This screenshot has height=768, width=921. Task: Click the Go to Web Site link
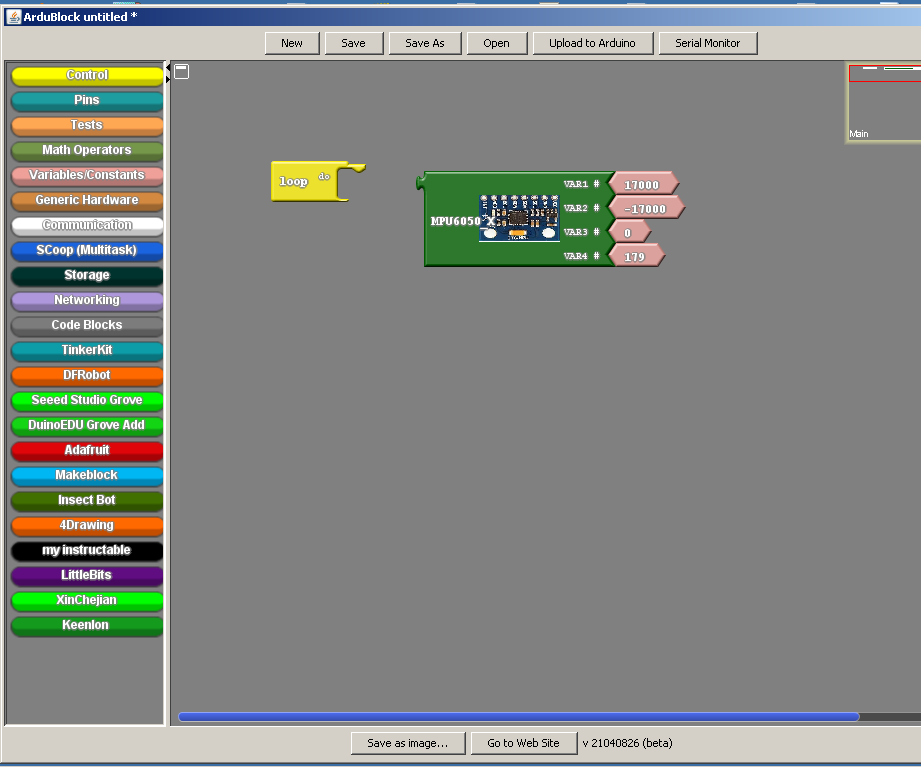(x=523, y=743)
